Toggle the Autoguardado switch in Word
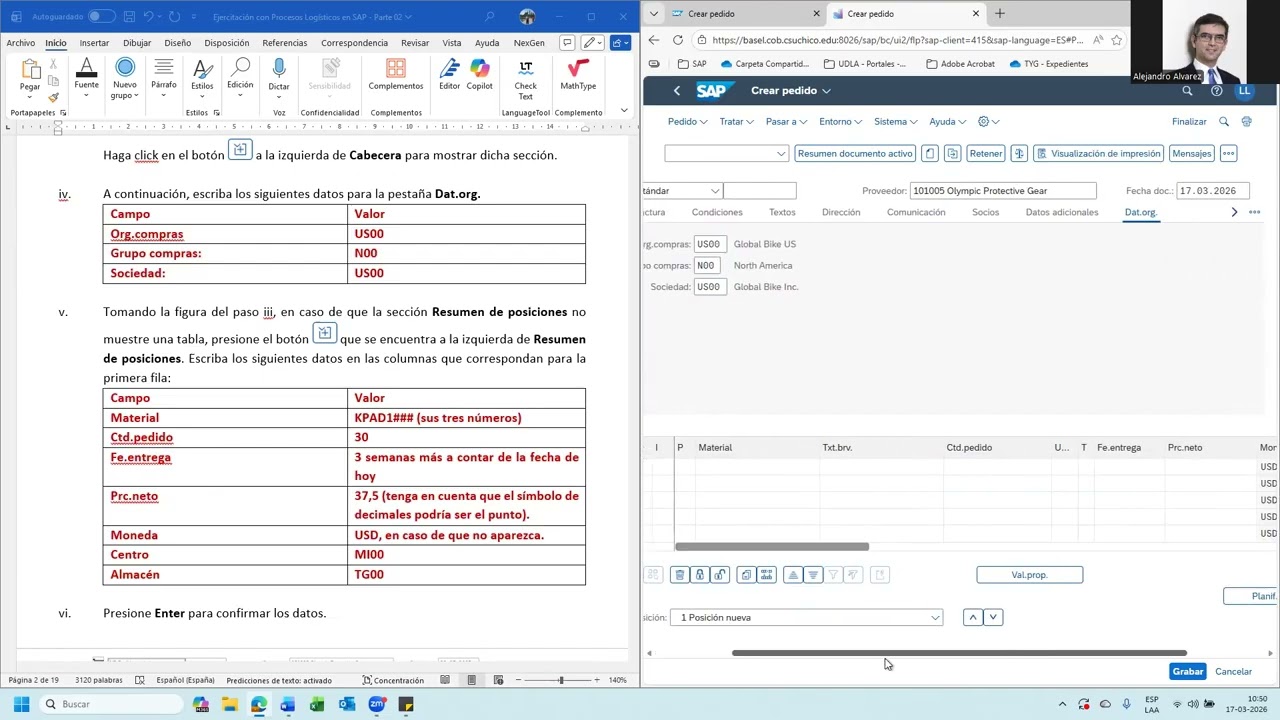This screenshot has width=1280, height=720. click(x=101, y=16)
